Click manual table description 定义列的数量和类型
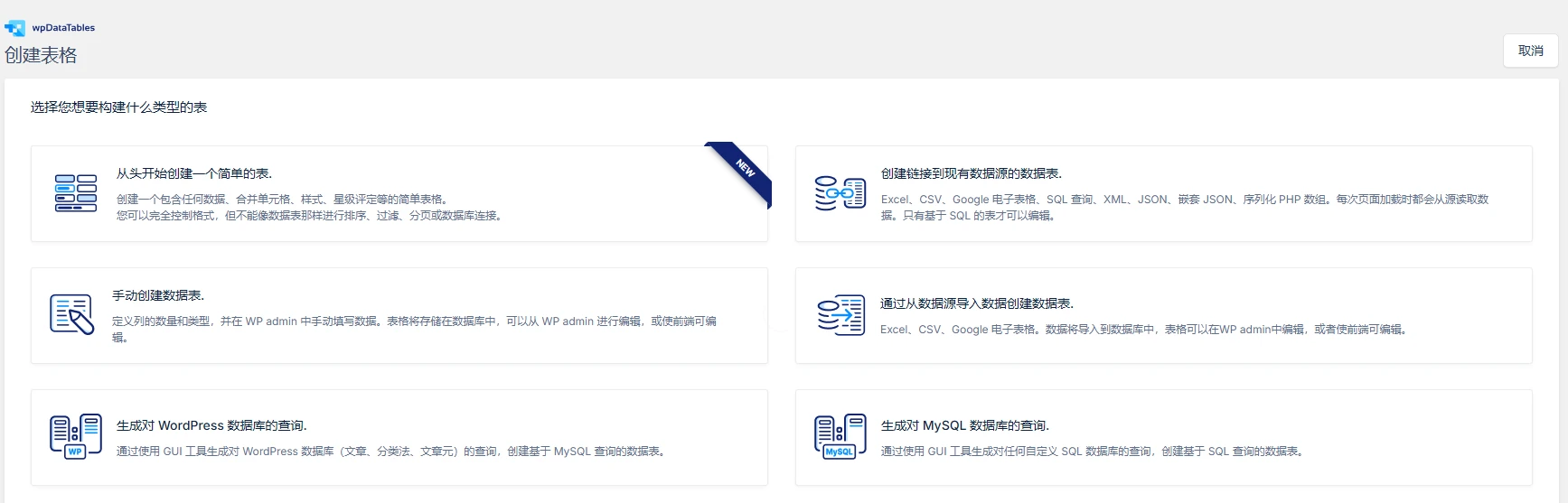Image resolution: width=1568 pixels, height=503 pixels. [x=414, y=329]
